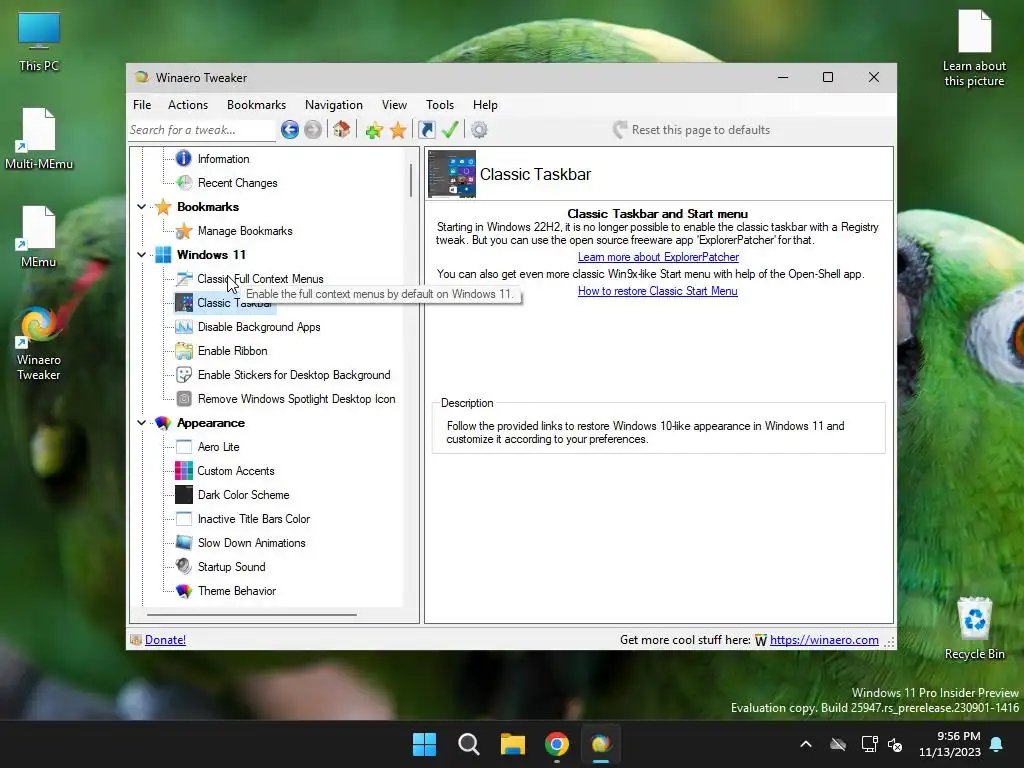Click the Dark Color Scheme black icon
1024x768 pixels.
pyautogui.click(x=184, y=495)
